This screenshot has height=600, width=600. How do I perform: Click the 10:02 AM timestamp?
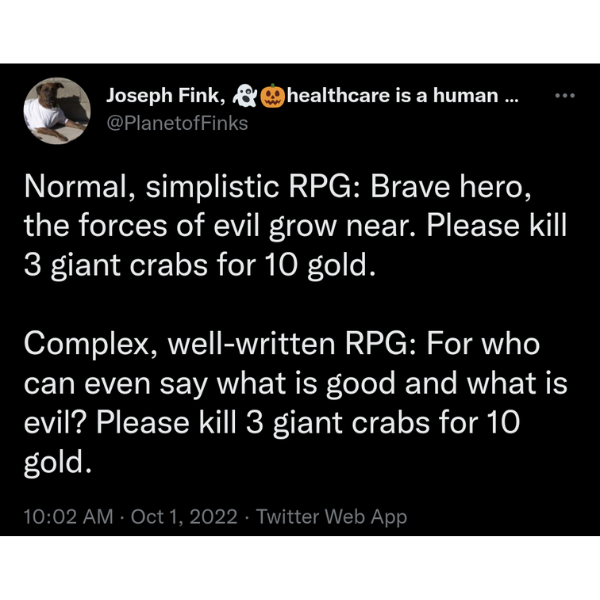click(68, 517)
